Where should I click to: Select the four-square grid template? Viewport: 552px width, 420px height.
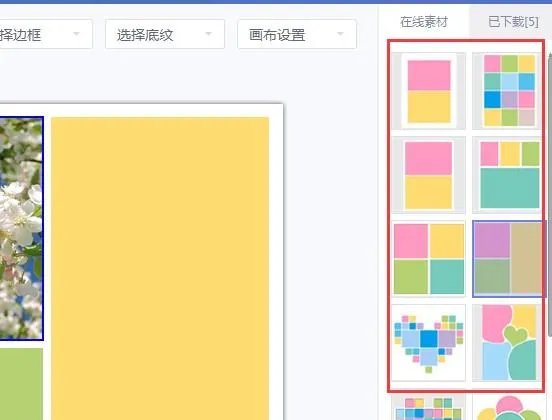coord(428,259)
